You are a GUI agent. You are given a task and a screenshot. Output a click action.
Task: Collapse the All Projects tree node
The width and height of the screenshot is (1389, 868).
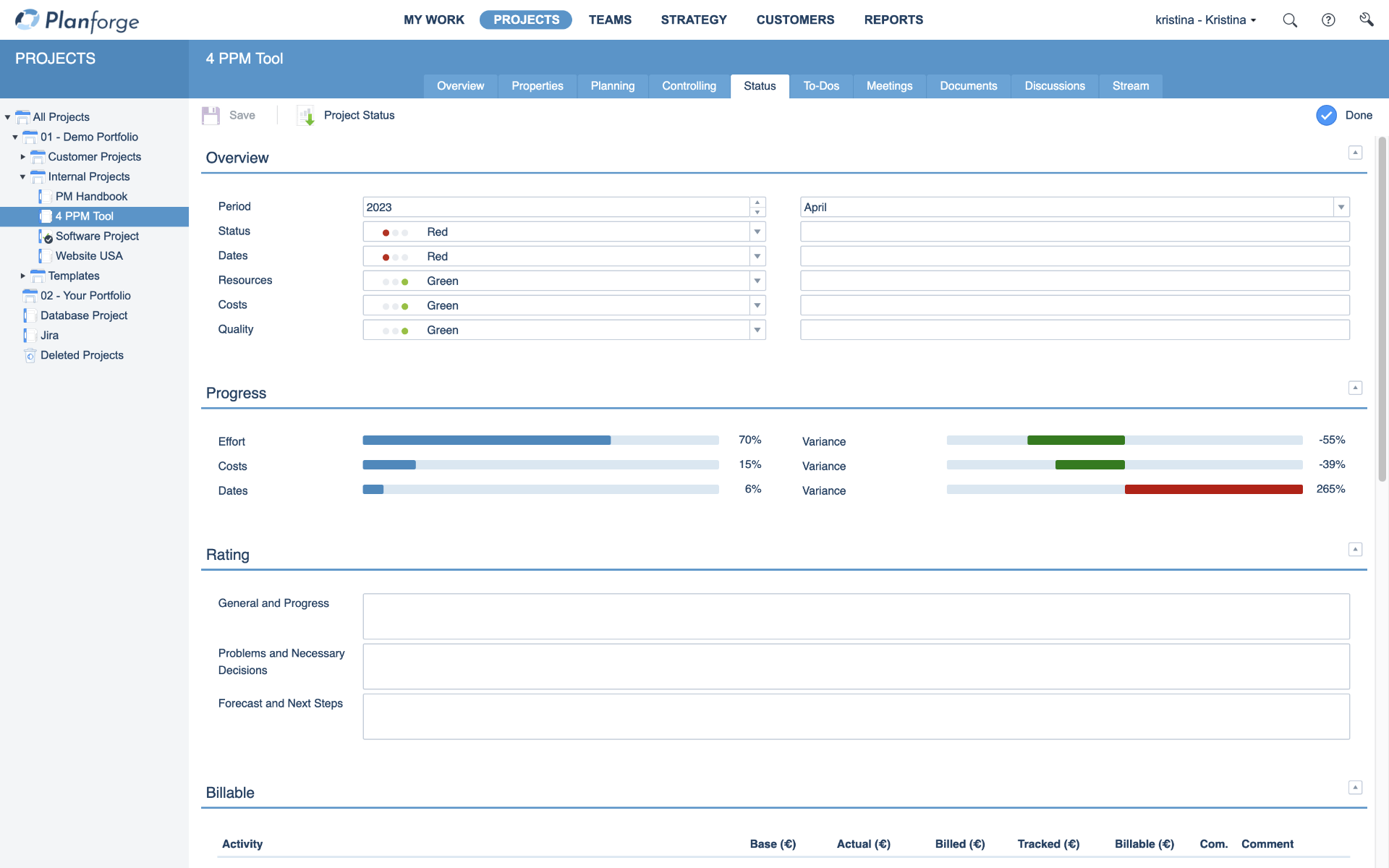[7, 117]
